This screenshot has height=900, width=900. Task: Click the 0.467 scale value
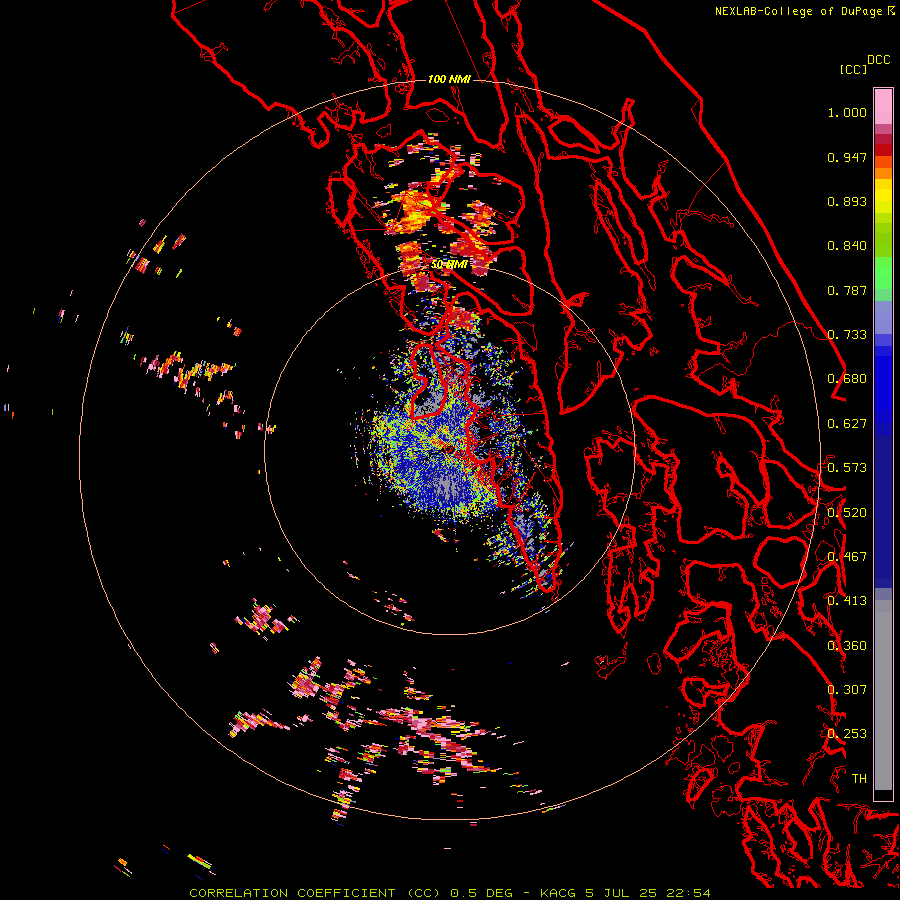click(x=847, y=557)
